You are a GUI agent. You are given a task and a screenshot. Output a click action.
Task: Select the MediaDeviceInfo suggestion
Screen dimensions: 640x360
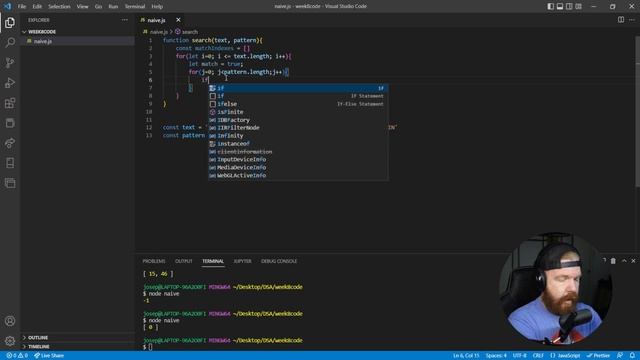point(298,167)
